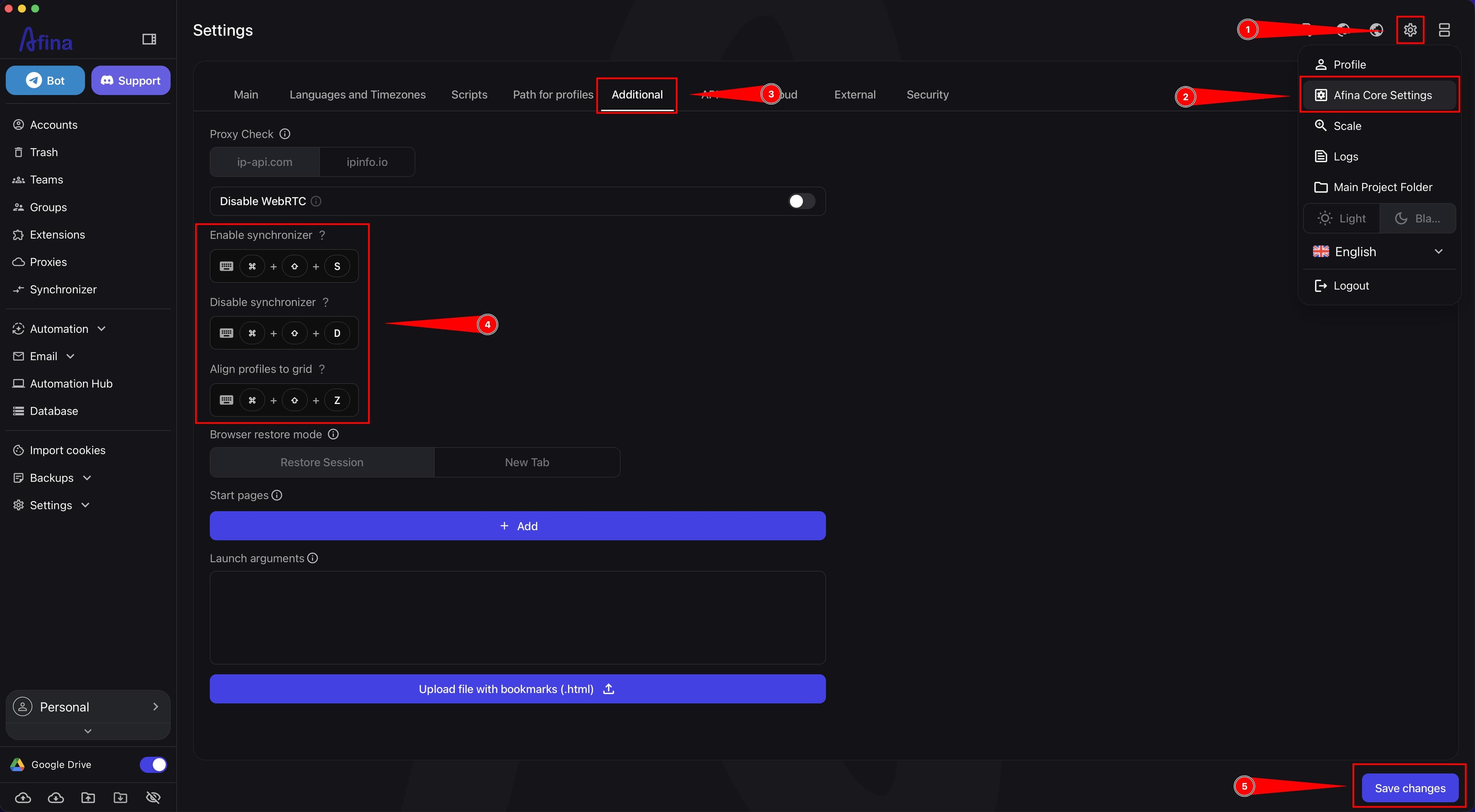Click Add under Start pages
Image resolution: width=1475 pixels, height=812 pixels.
[x=518, y=526]
